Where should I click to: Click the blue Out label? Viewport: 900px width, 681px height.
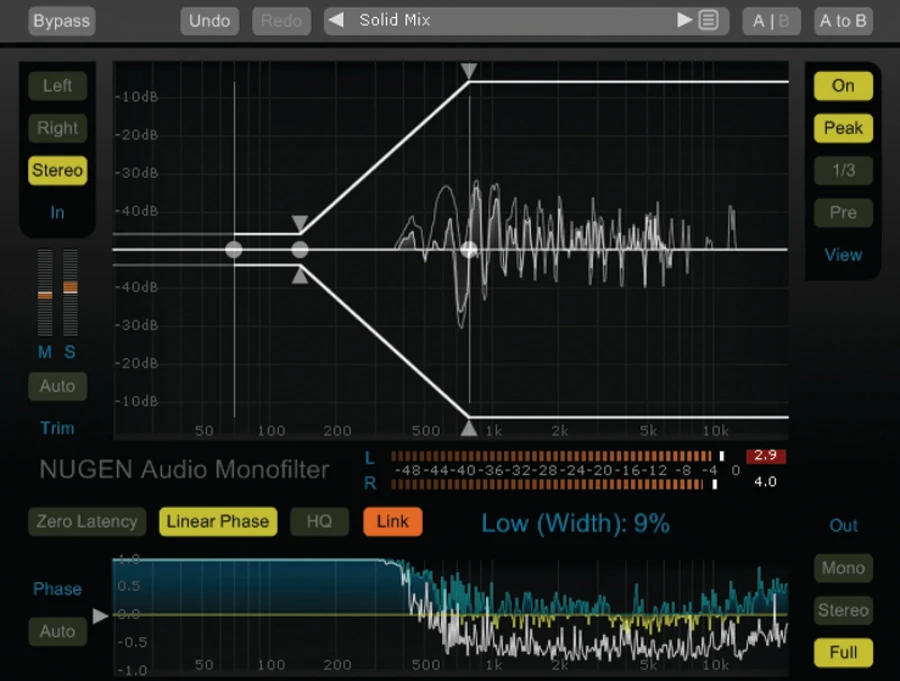pyautogui.click(x=843, y=526)
